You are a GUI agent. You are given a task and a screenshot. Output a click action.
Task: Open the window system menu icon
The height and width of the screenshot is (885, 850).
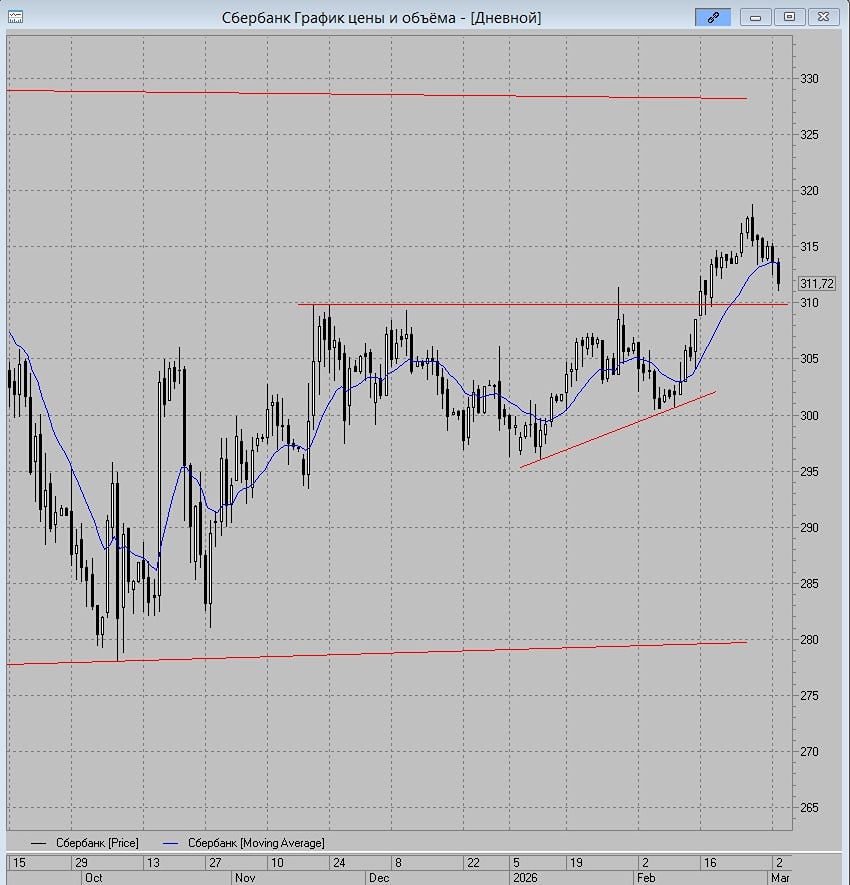pyautogui.click(x=16, y=17)
